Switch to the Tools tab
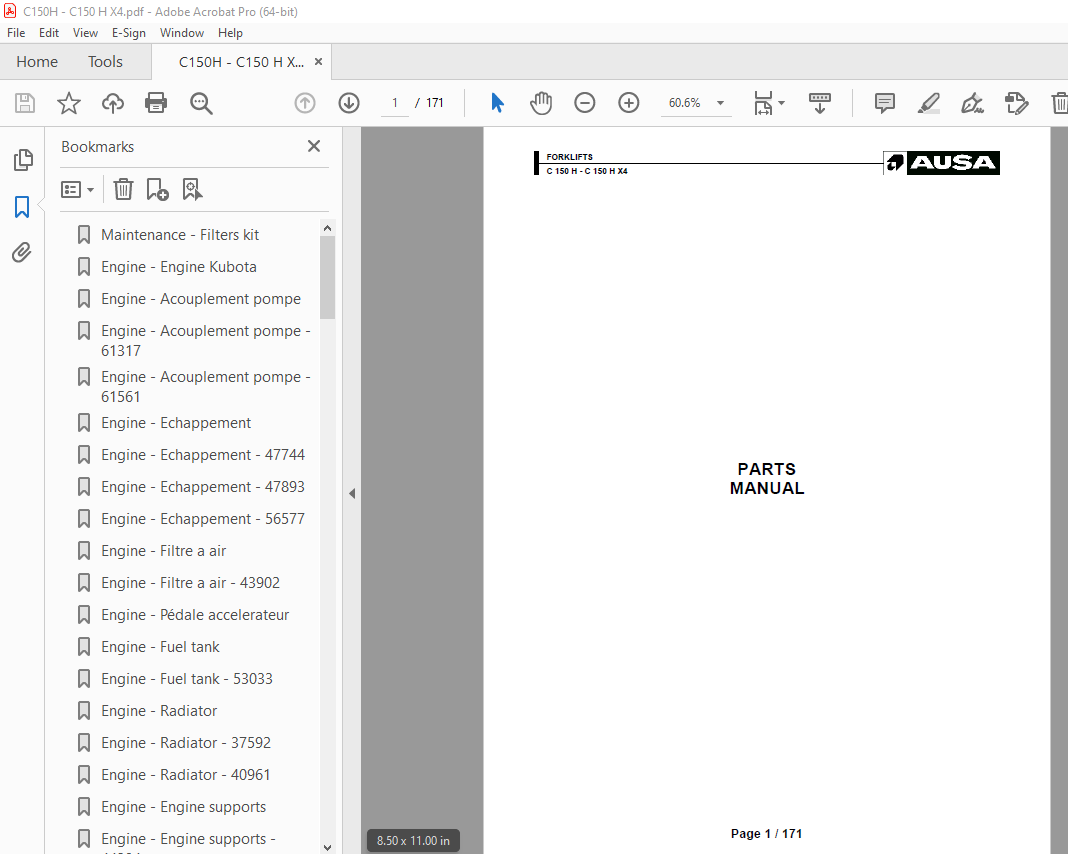Image resolution: width=1068 pixels, height=854 pixels. tap(105, 62)
